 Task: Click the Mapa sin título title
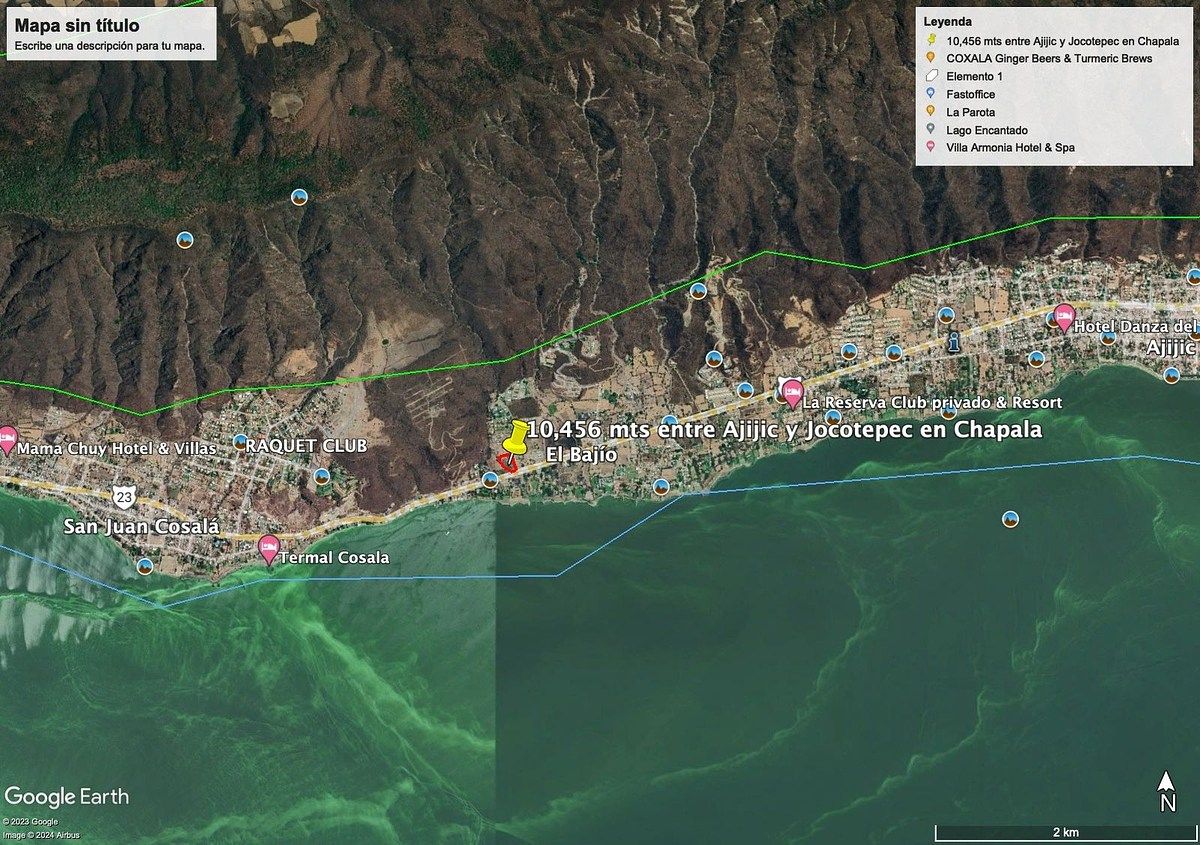[x=77, y=26]
